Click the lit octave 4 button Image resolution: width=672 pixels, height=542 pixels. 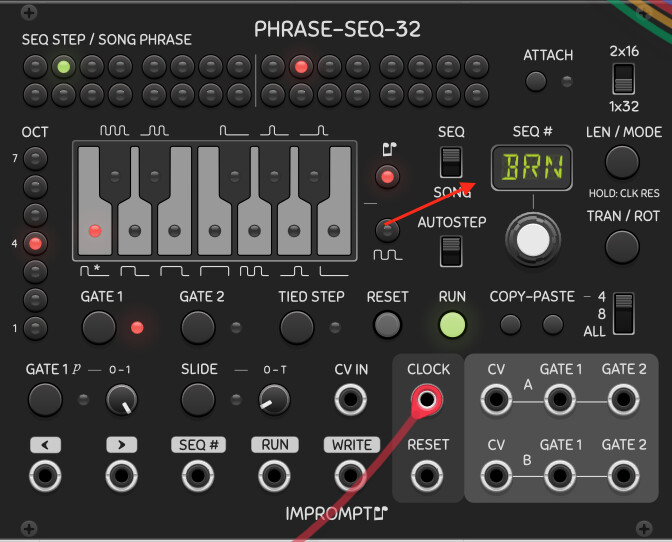35,243
